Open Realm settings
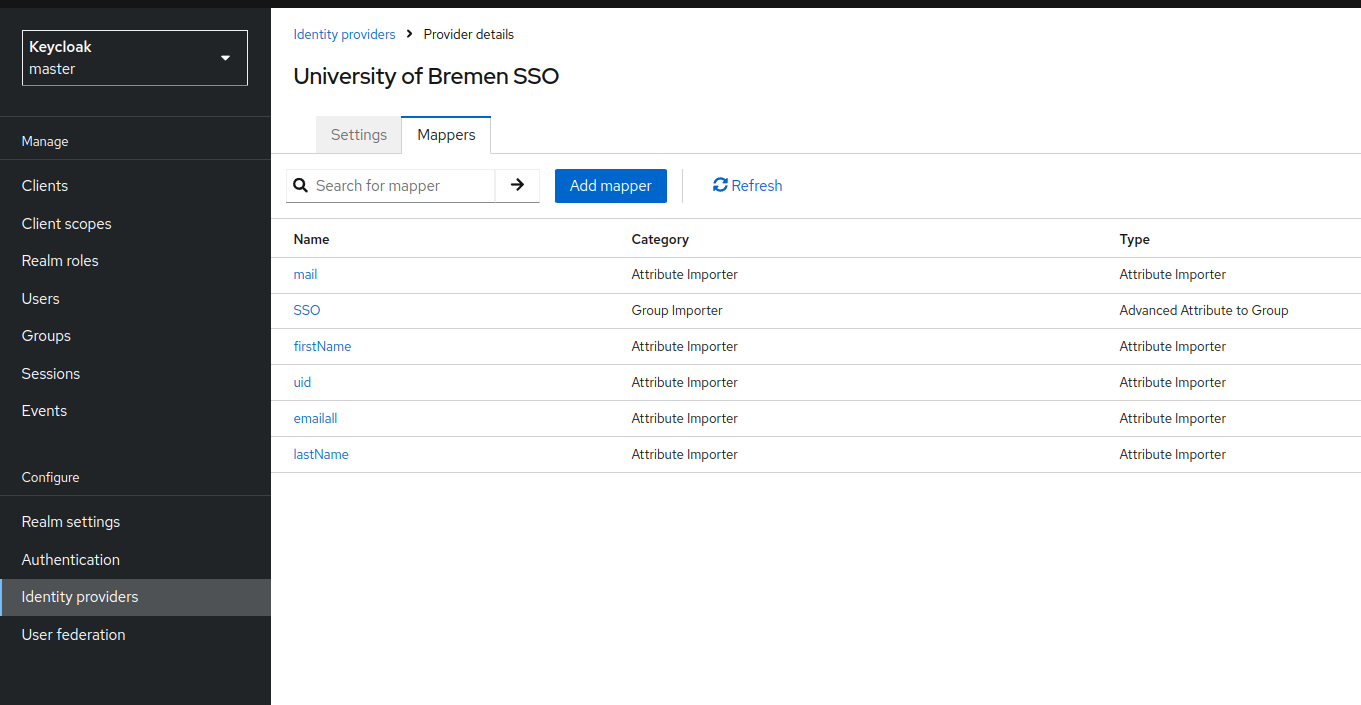 click(x=135, y=522)
